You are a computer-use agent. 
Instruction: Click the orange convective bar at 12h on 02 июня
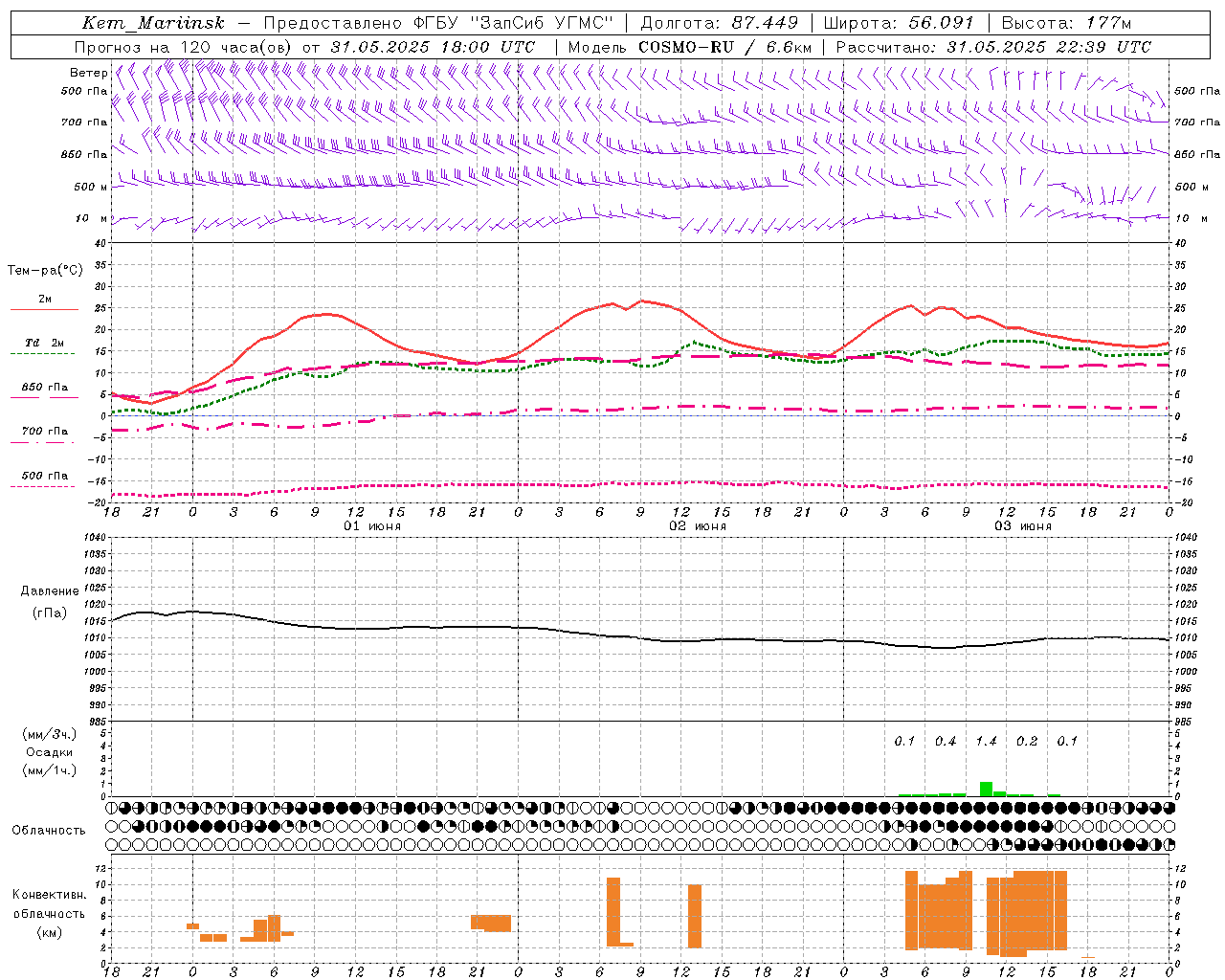pyautogui.click(x=695, y=916)
